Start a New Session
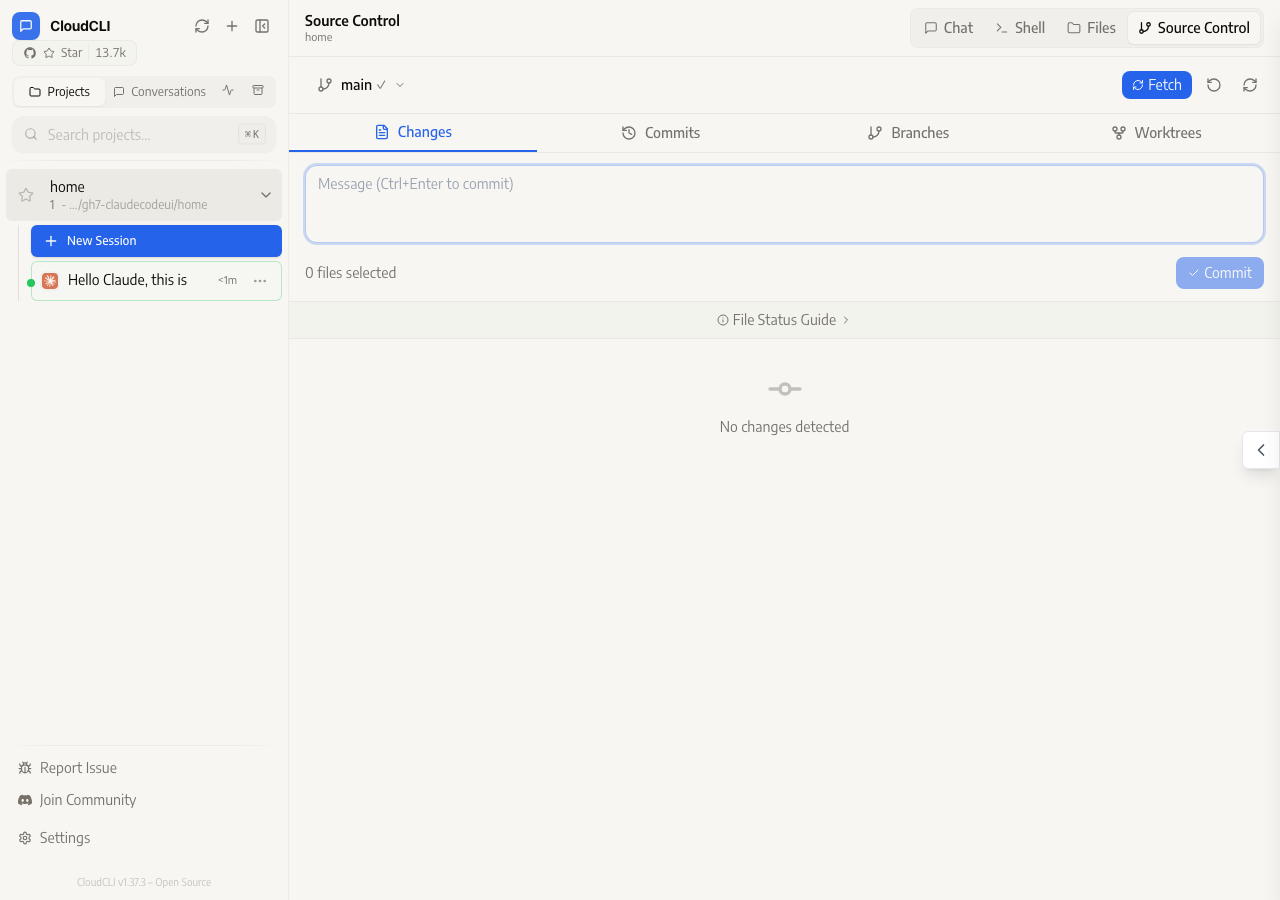Image resolution: width=1280 pixels, height=900 pixels. point(156,241)
